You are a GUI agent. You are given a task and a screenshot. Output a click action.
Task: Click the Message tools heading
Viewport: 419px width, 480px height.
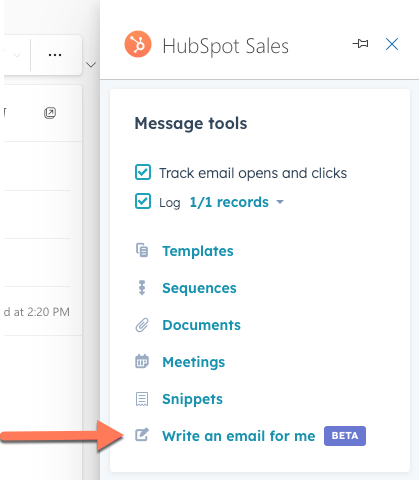191,123
